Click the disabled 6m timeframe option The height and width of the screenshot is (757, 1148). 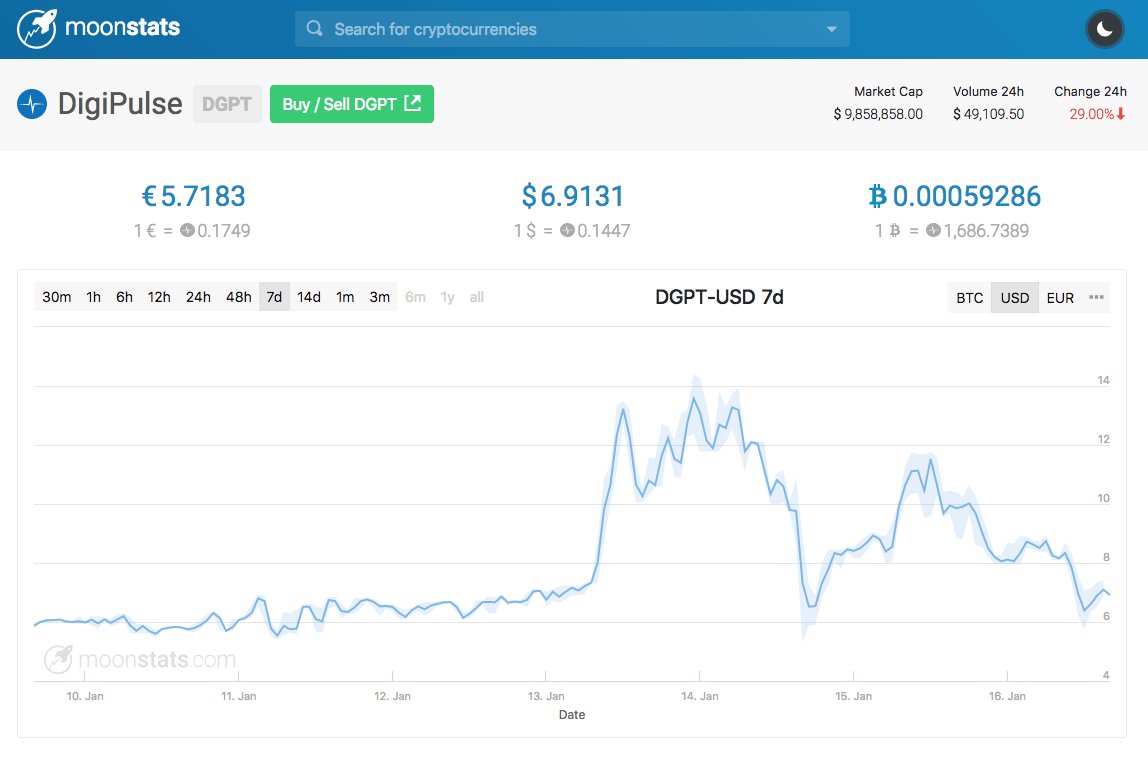tap(415, 297)
